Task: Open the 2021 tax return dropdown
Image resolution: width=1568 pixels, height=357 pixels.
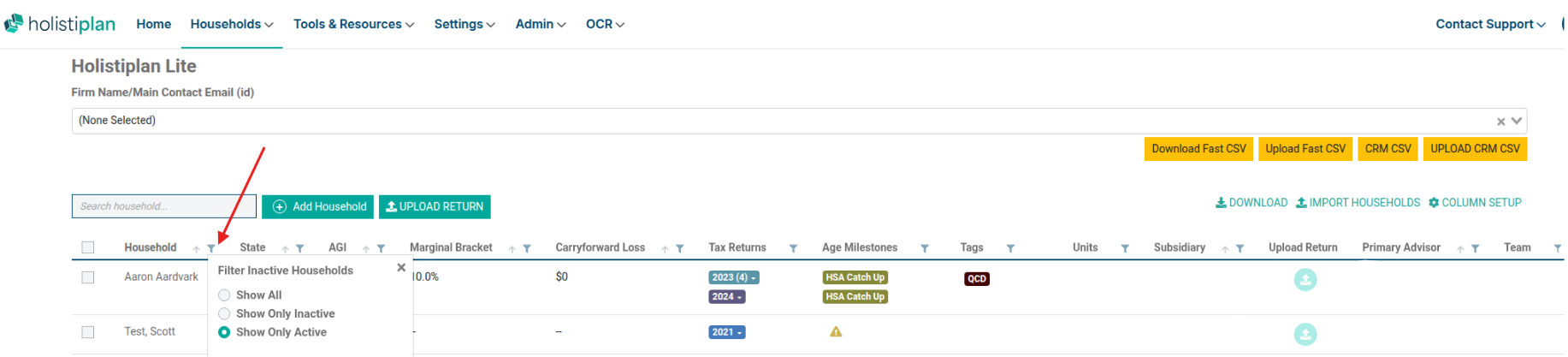Action: point(726,332)
